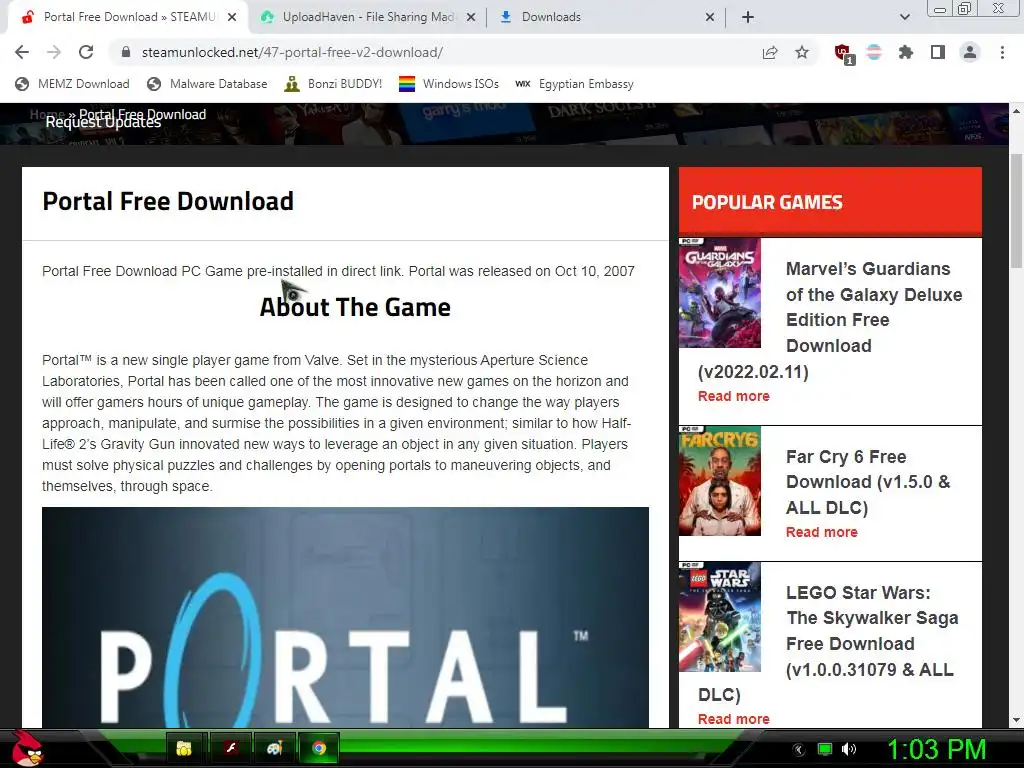Click the page vertical scrollbar thumb
The width and height of the screenshot is (1024, 768).
coord(1016,210)
